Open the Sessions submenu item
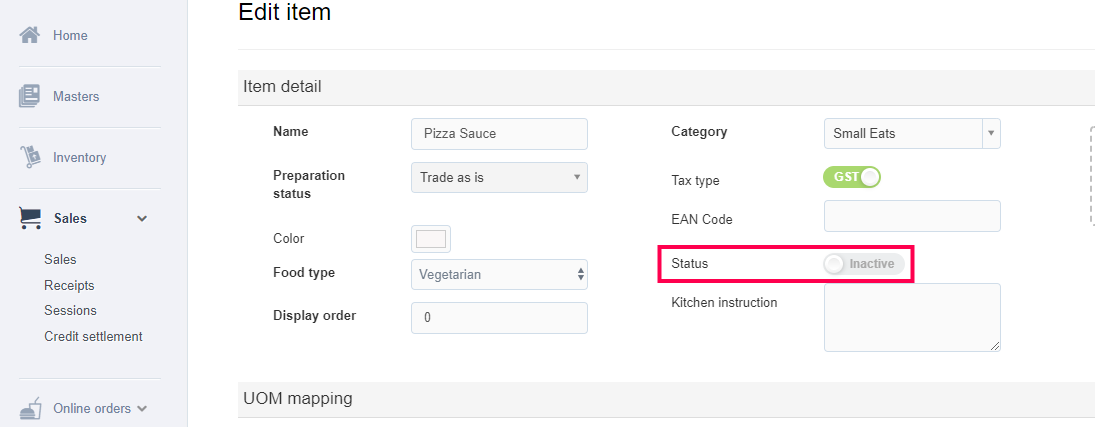 pyautogui.click(x=70, y=310)
